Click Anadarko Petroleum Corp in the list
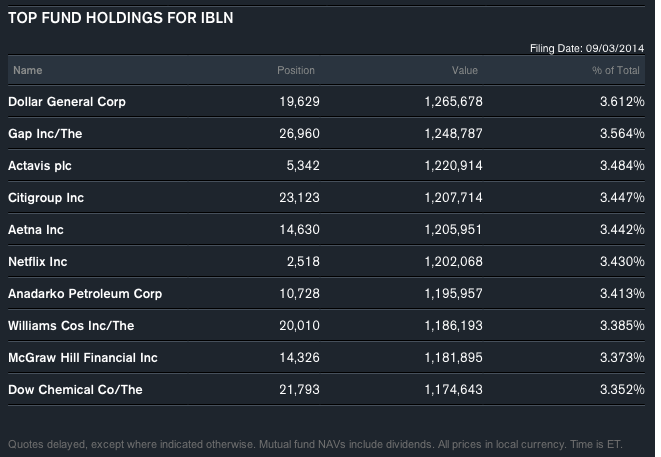Viewport: 661px width, 457px height. pos(84,294)
